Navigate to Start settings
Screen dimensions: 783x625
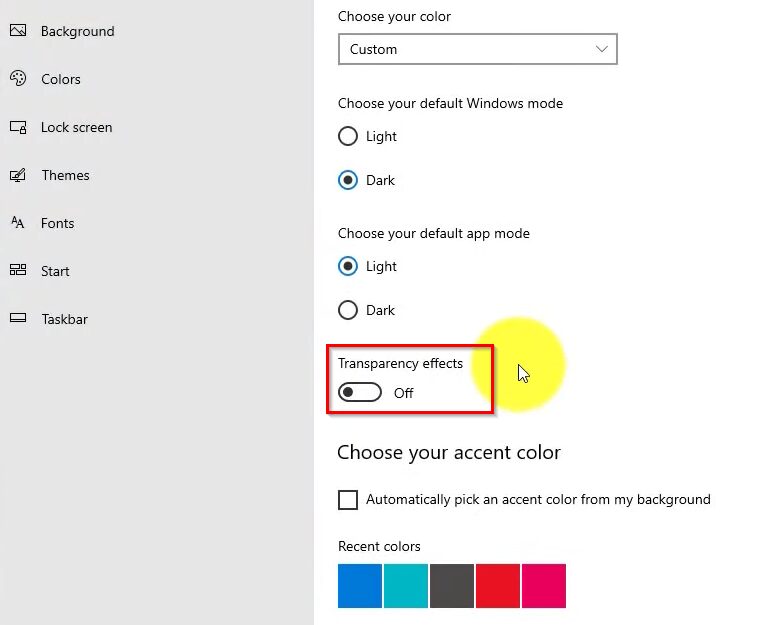pyautogui.click(x=55, y=271)
